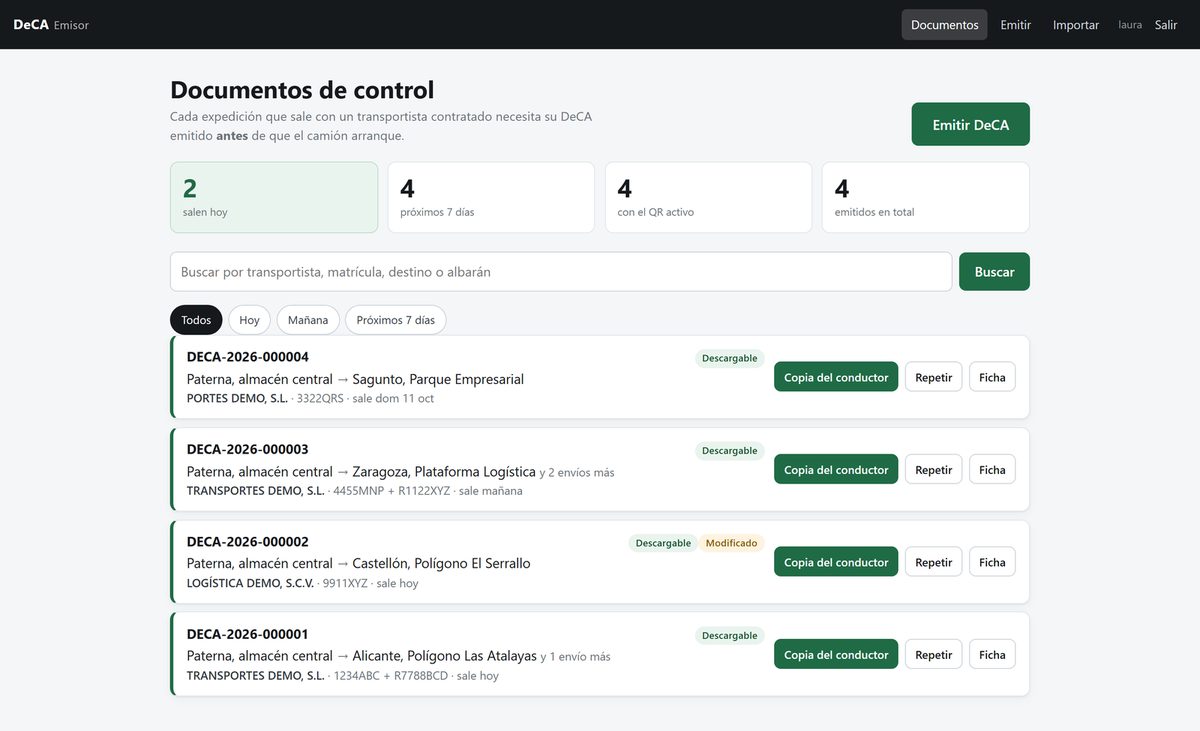Click 'Sagunto, Parque Empresarial' route text
Image resolution: width=1200 pixels, height=731 pixels.
point(438,379)
